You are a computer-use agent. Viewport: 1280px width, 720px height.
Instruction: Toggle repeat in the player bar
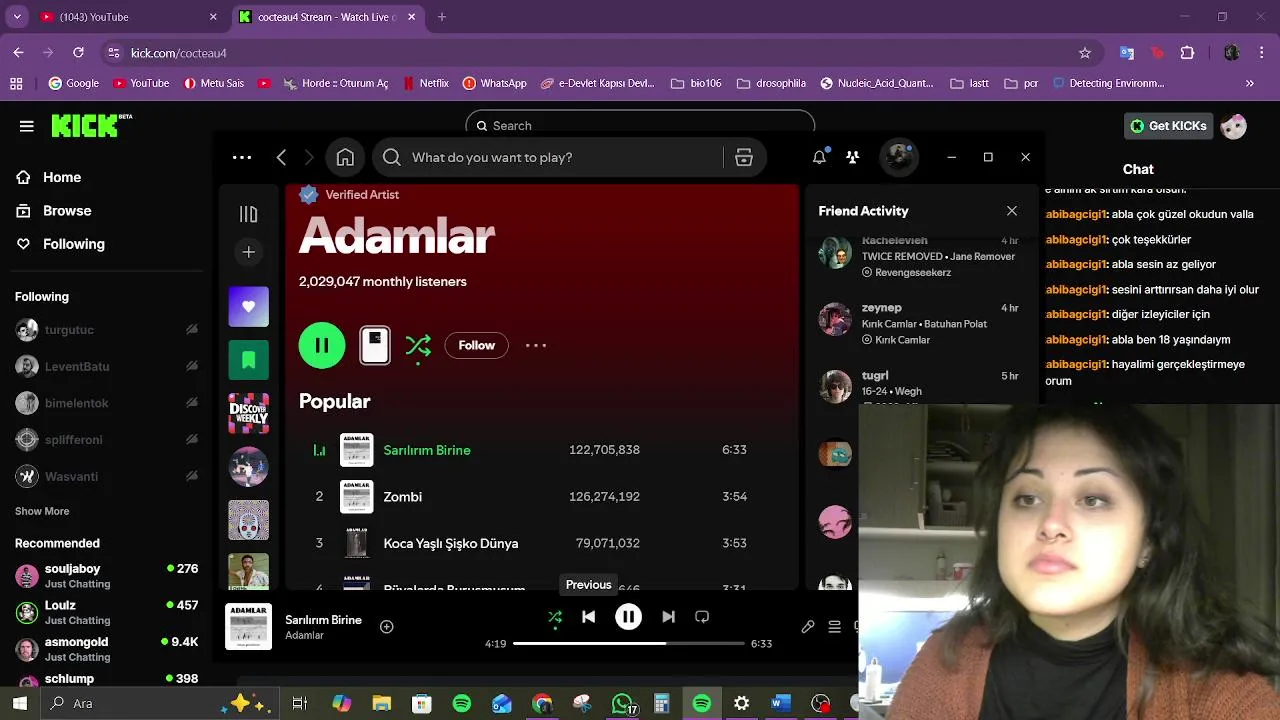click(x=702, y=617)
